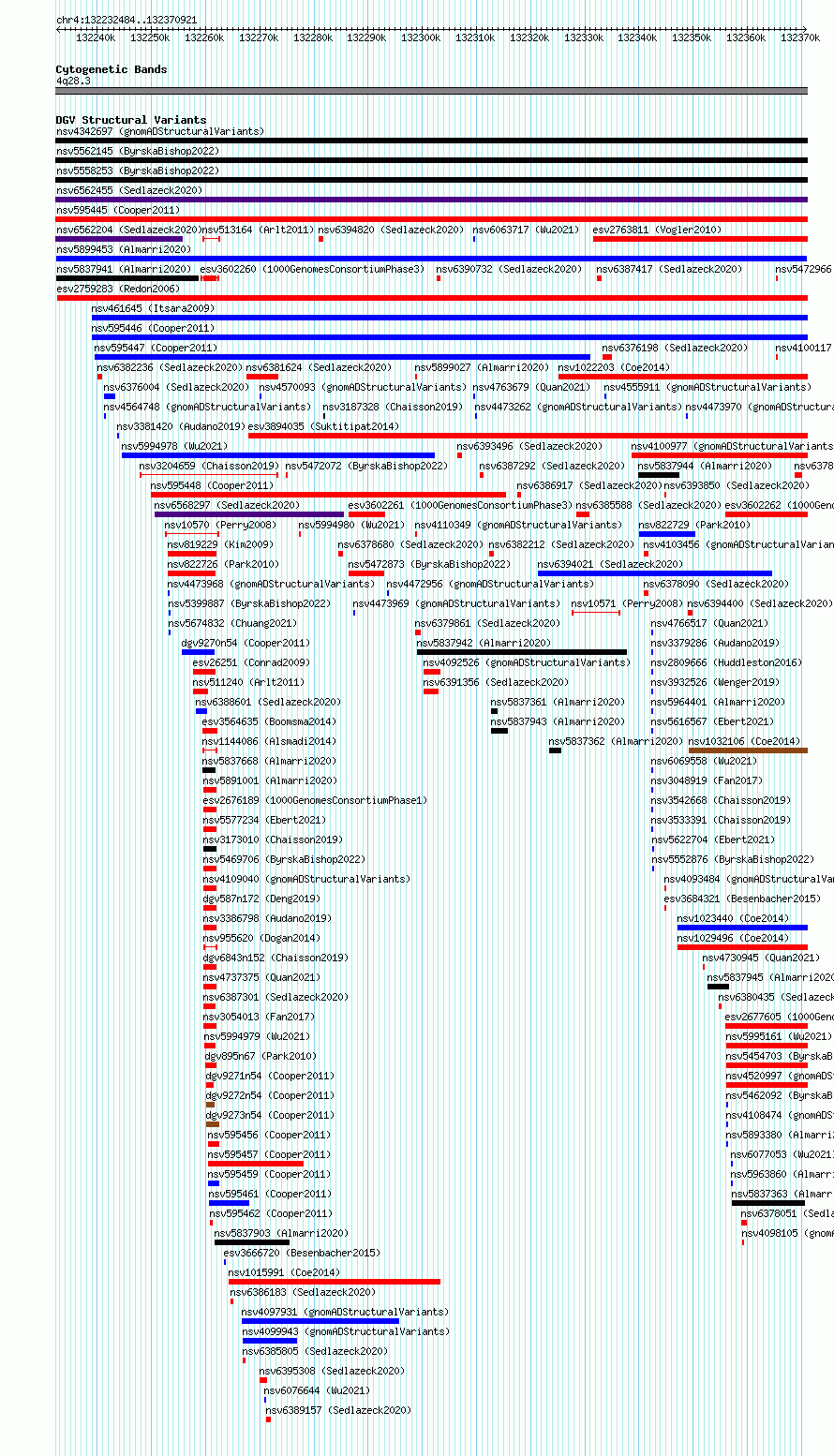Select the nsv1023440 Coe2014 label
Screen dimensions: 834x1456
click(734, 918)
